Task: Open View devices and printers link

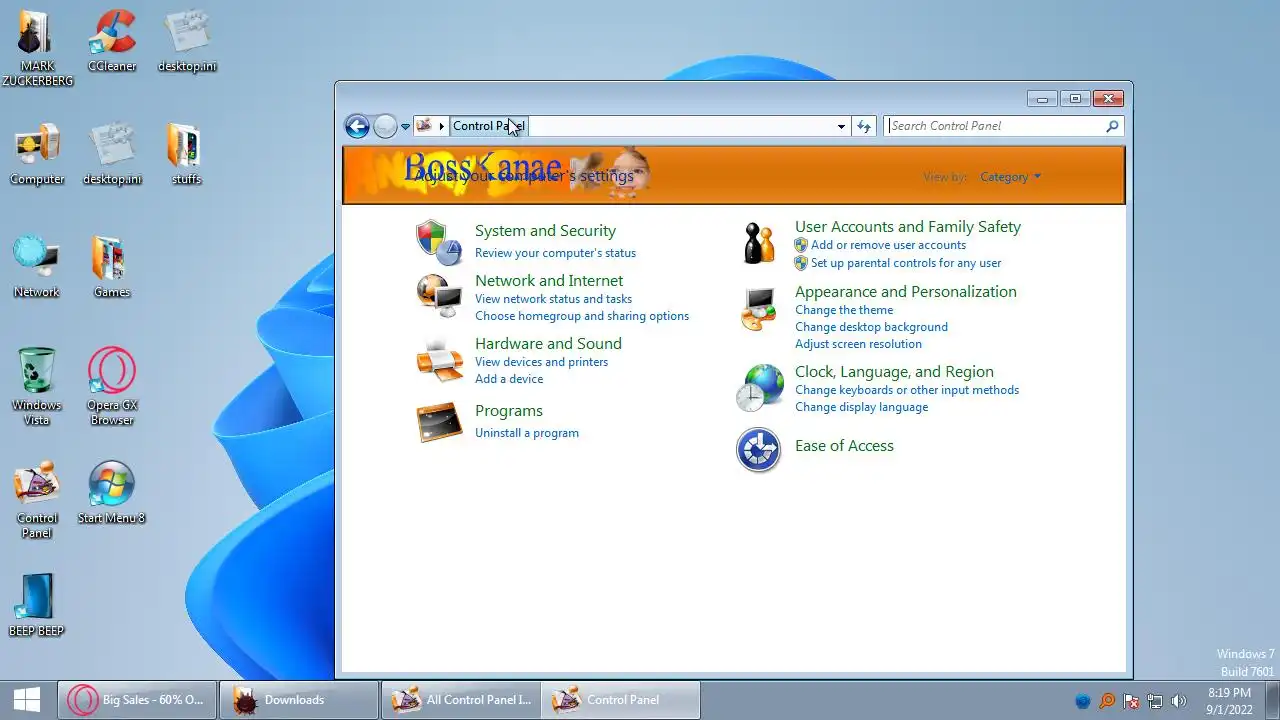Action: 541,362
